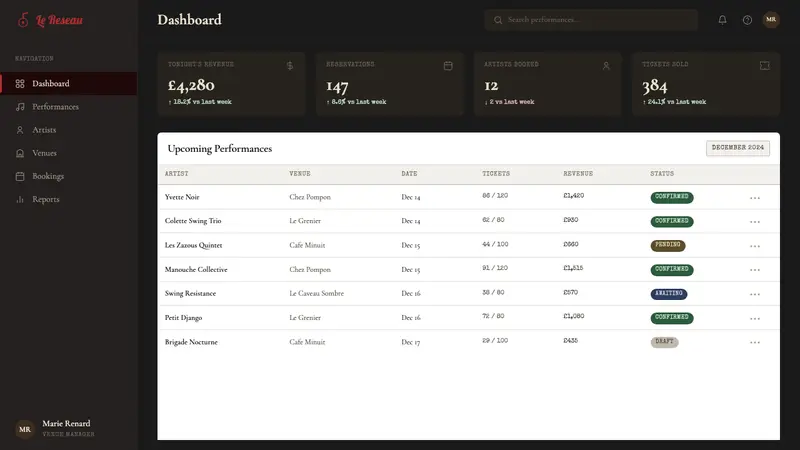Open the more options for Les Zazous Quintet
The width and height of the screenshot is (800, 450).
pos(755,246)
